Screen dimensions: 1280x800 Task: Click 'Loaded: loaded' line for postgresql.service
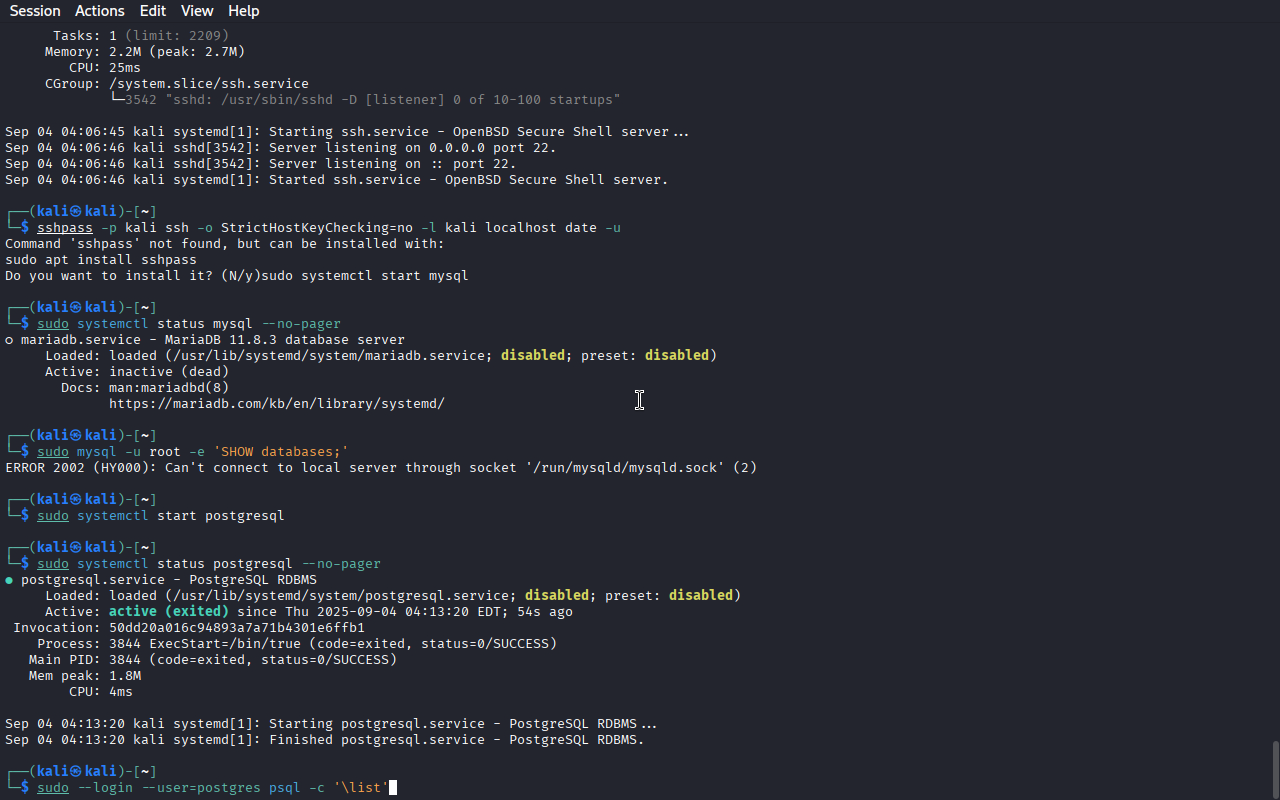(393, 596)
